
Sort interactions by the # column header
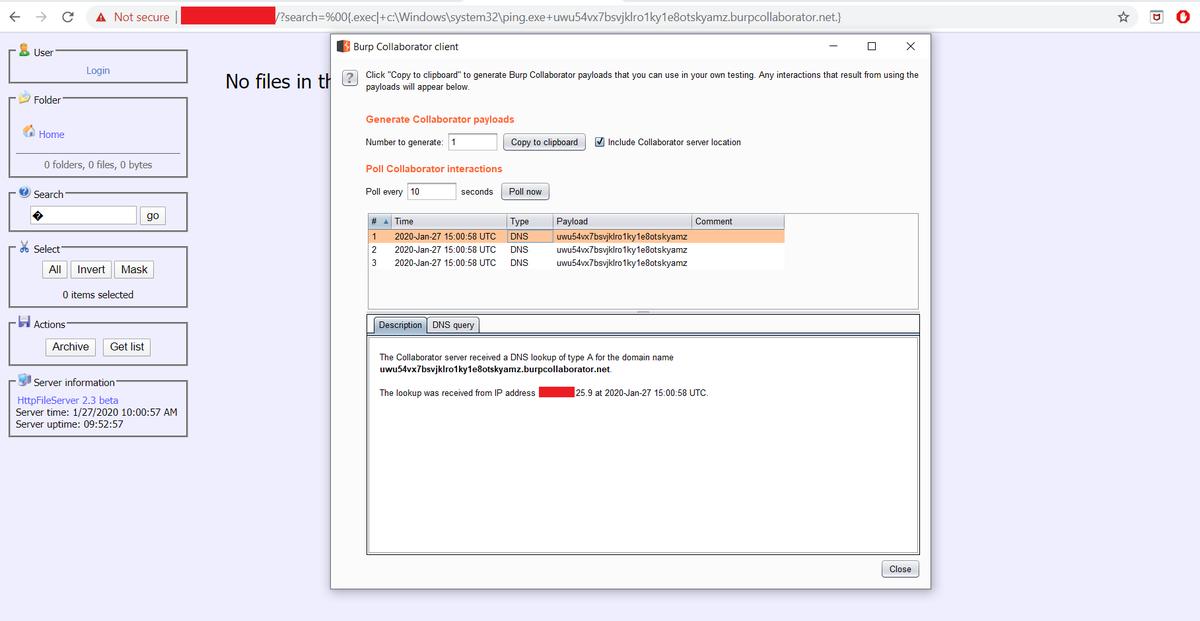tap(378, 221)
